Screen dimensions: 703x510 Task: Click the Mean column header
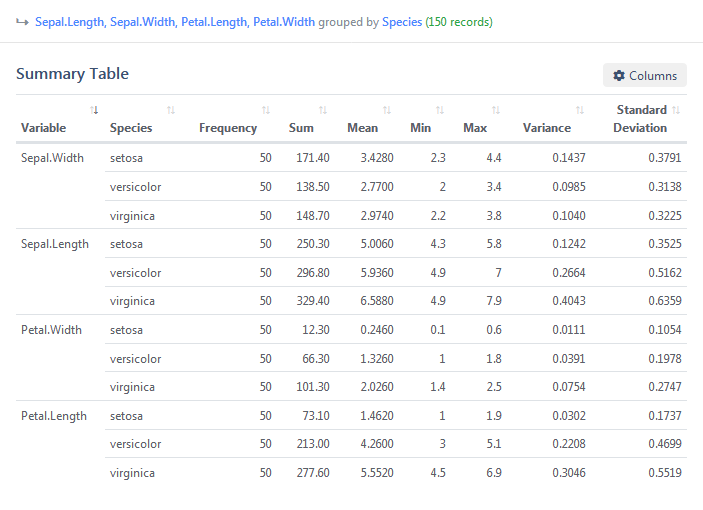pyautogui.click(x=362, y=128)
